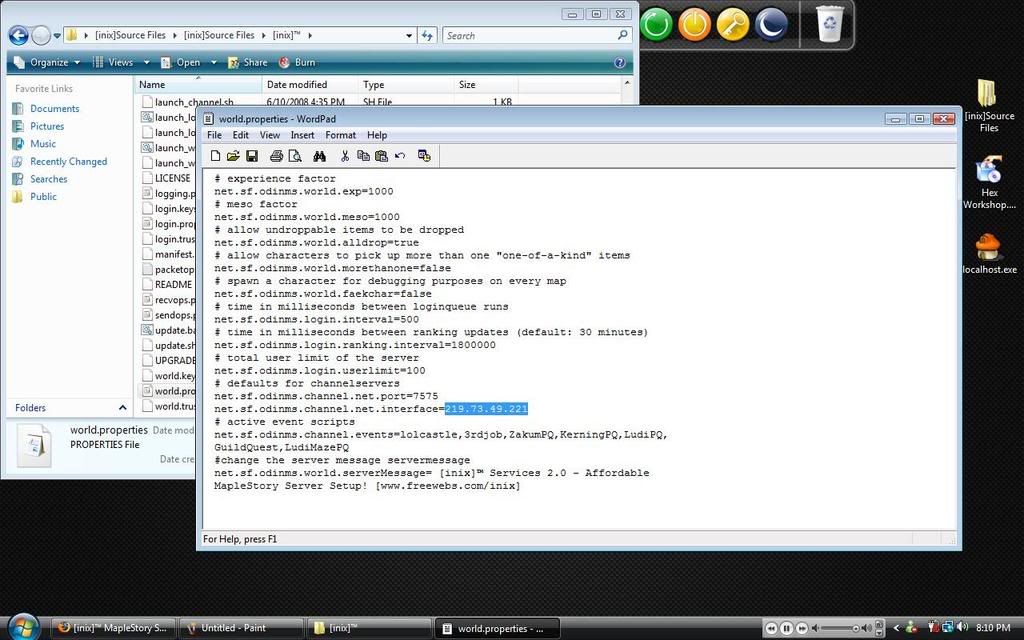Expand the address bar history dropdown
Screen dimensions: 1024x640
click(x=409, y=35)
